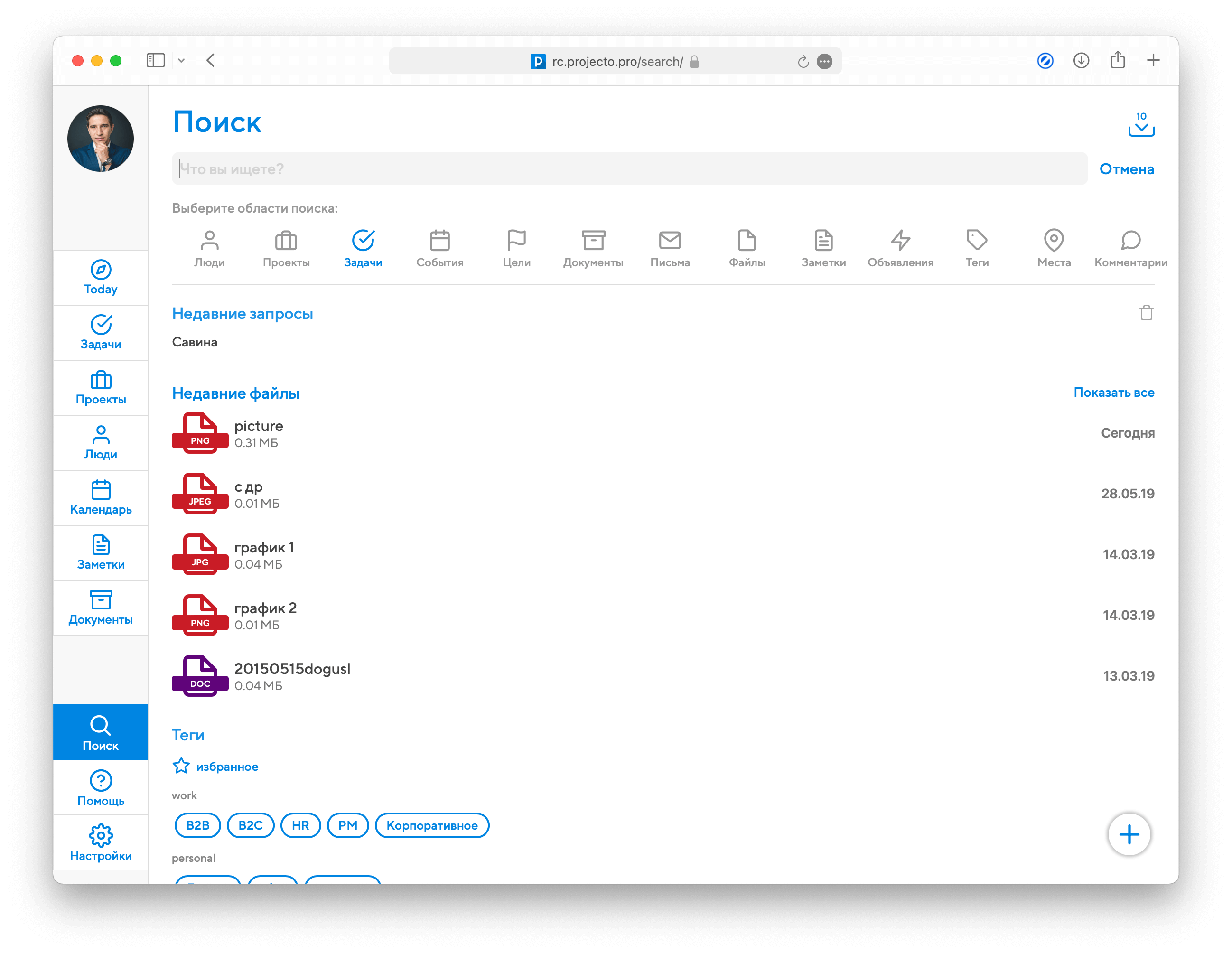Expand the sidebar dropdown chevron in Safari toolbar
1232x954 pixels.
click(x=181, y=60)
